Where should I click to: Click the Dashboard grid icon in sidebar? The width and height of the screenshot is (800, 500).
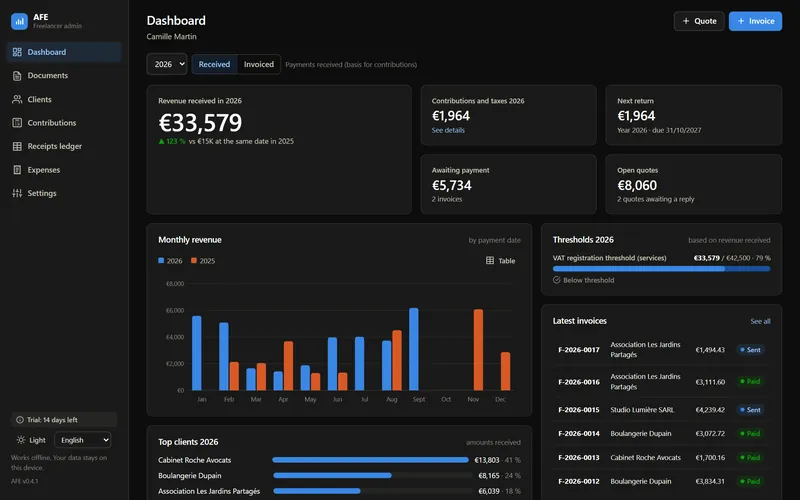click(17, 52)
